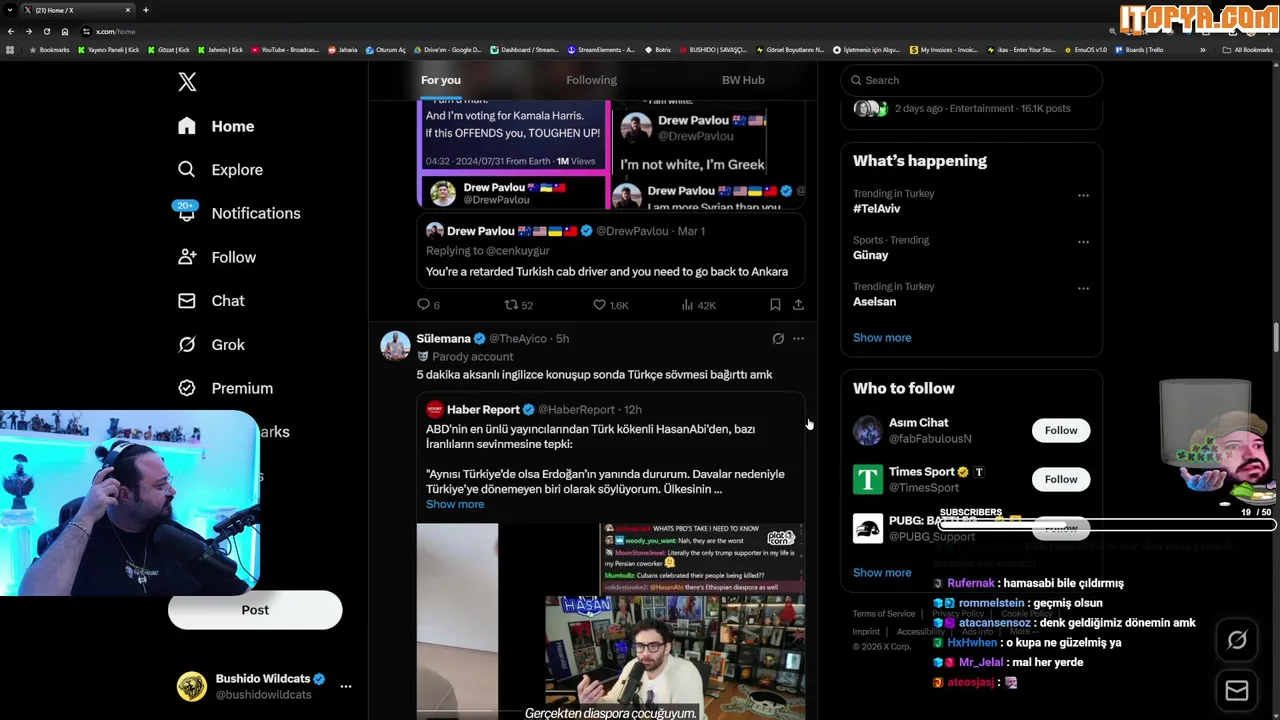This screenshot has width=1280, height=720.
Task: Open the floating messages envelope button
Action: click(1237, 691)
